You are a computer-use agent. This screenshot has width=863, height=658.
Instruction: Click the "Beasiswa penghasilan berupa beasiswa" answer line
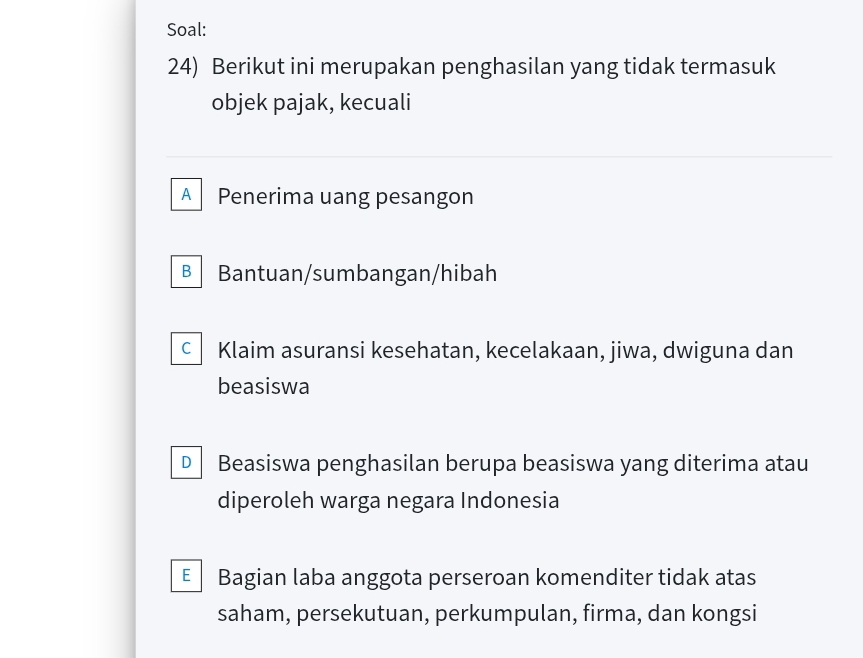point(512,464)
